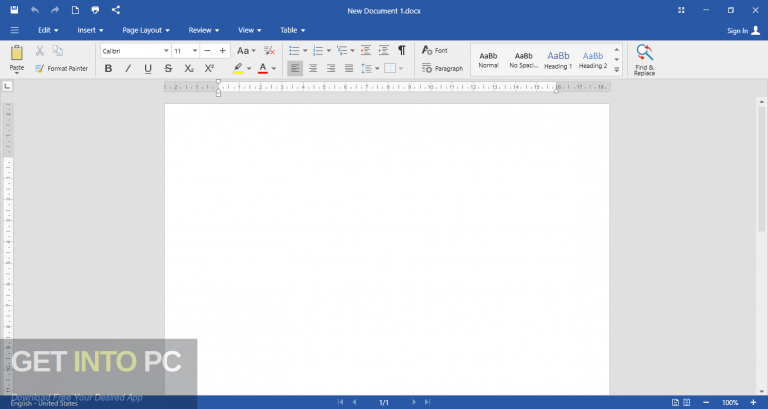Align text left
Image resolution: width=768 pixels, height=409 pixels.
[x=295, y=69]
